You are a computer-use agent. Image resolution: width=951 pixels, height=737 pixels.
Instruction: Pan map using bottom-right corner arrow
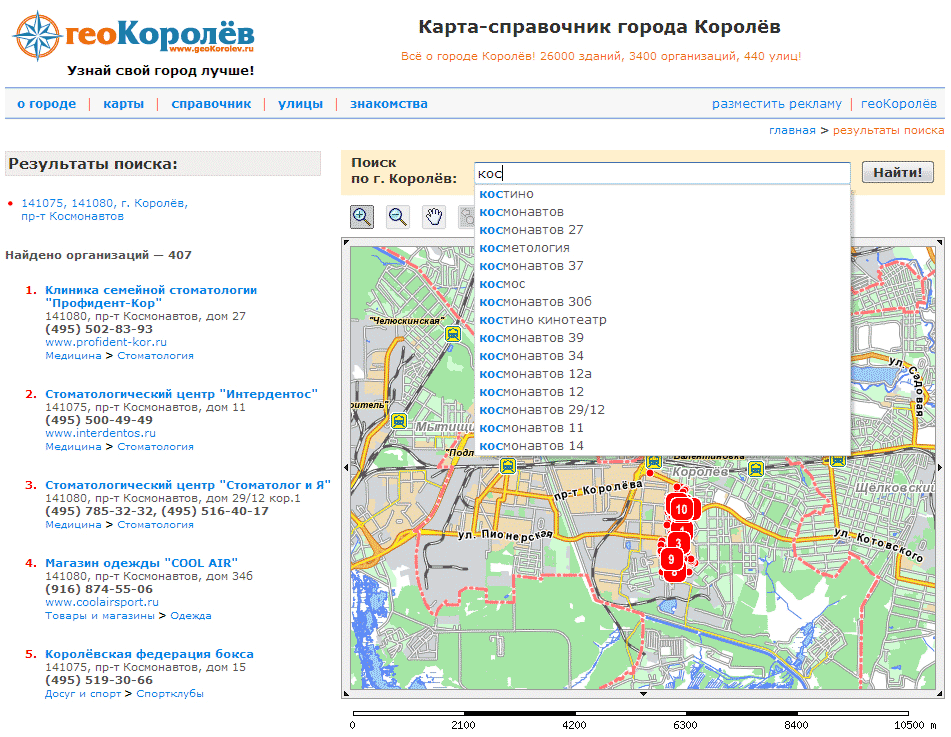(x=940, y=693)
